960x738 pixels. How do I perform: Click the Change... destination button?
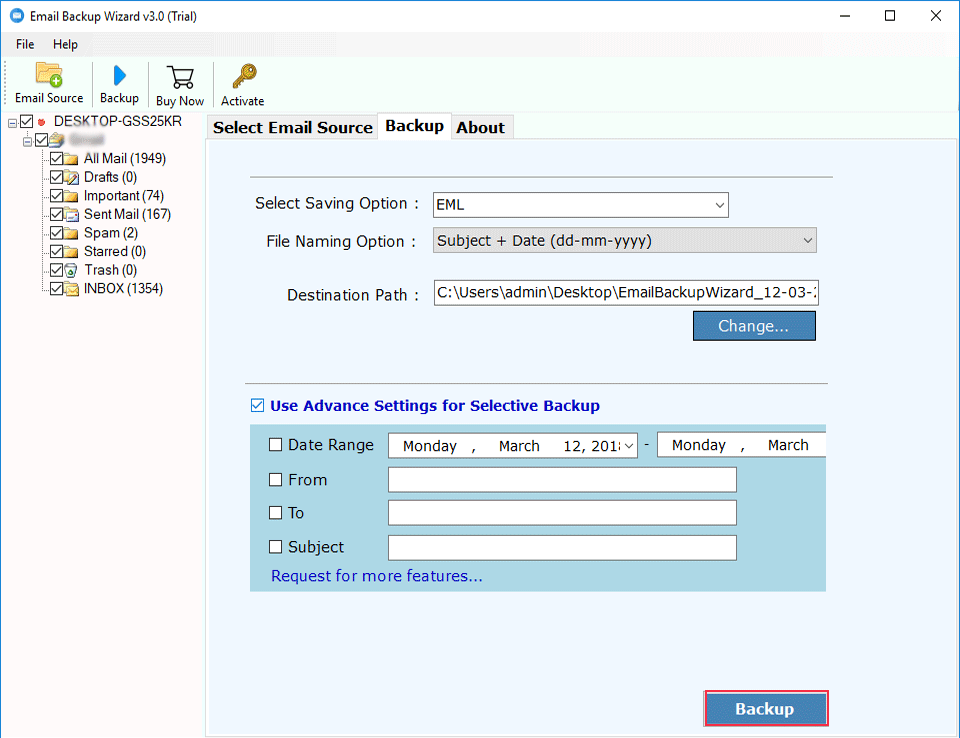[754, 326]
